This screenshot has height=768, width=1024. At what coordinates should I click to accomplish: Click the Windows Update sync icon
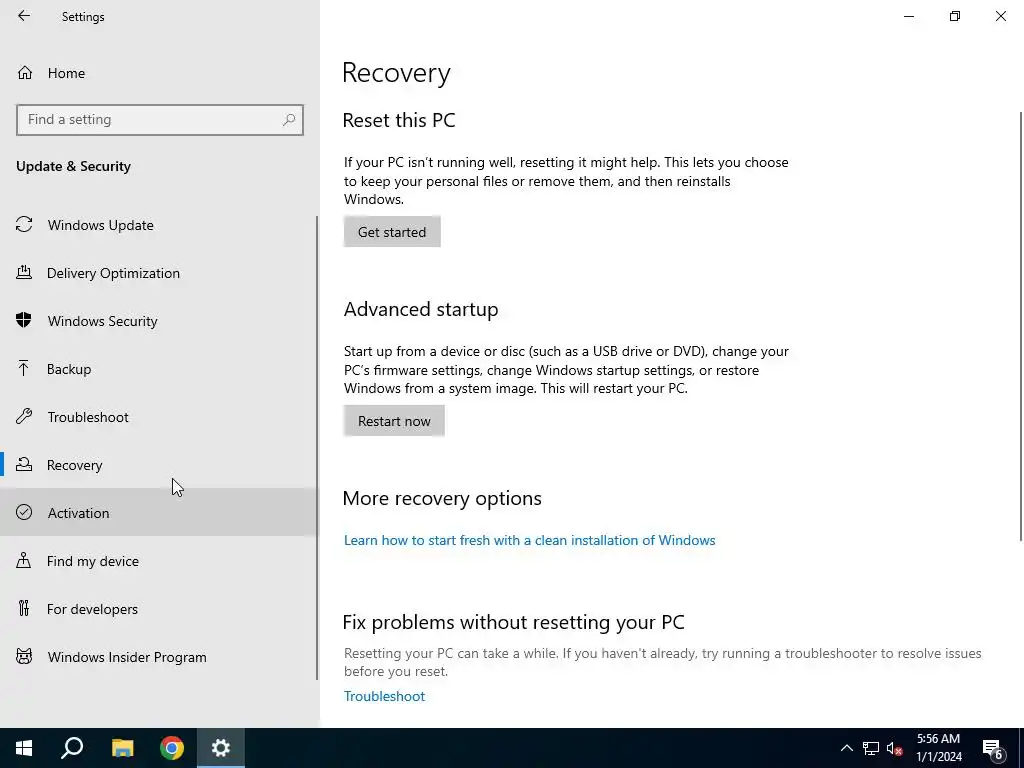tap(24, 225)
